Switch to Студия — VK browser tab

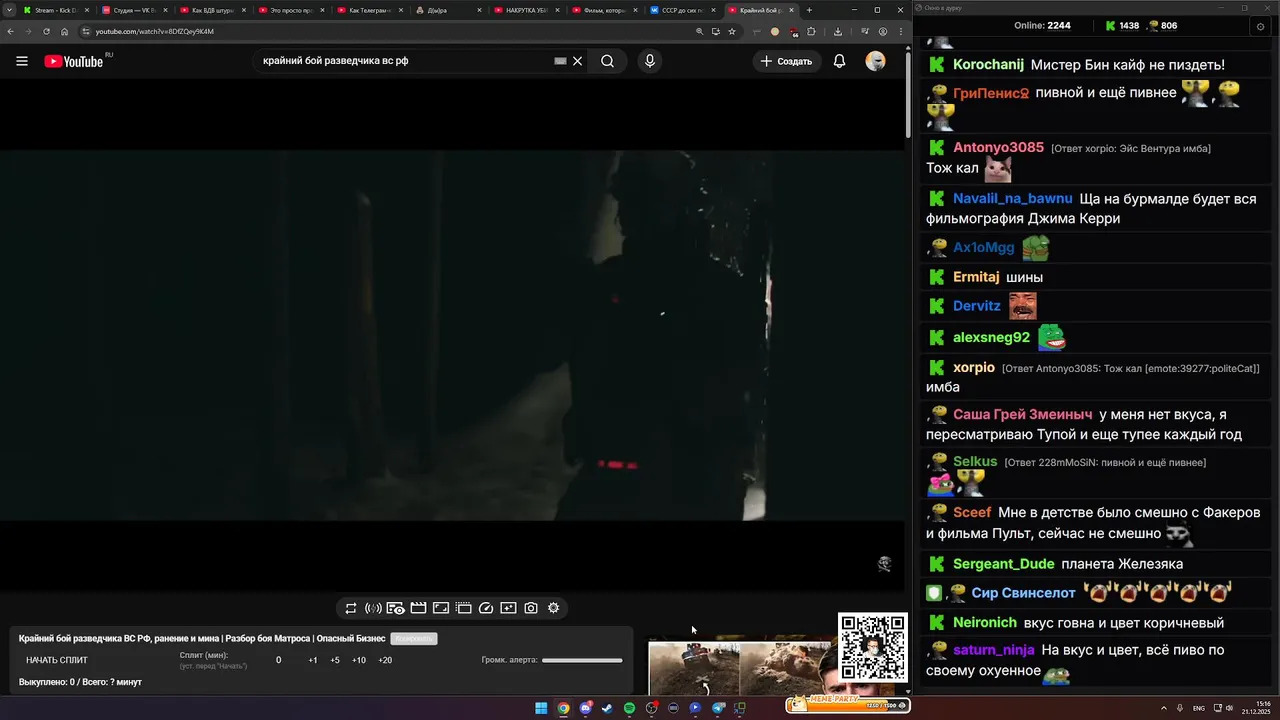point(134,10)
